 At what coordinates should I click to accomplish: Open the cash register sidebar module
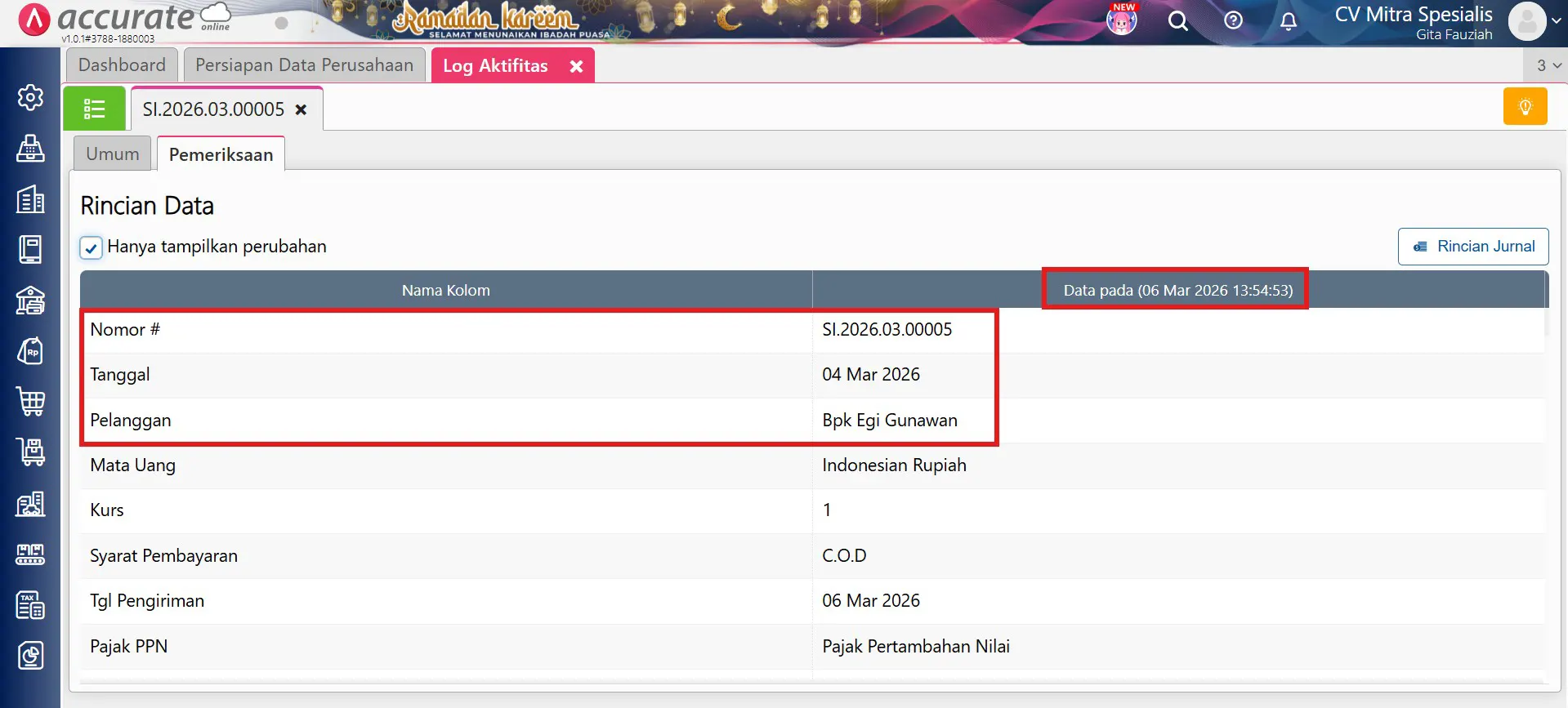click(30, 149)
